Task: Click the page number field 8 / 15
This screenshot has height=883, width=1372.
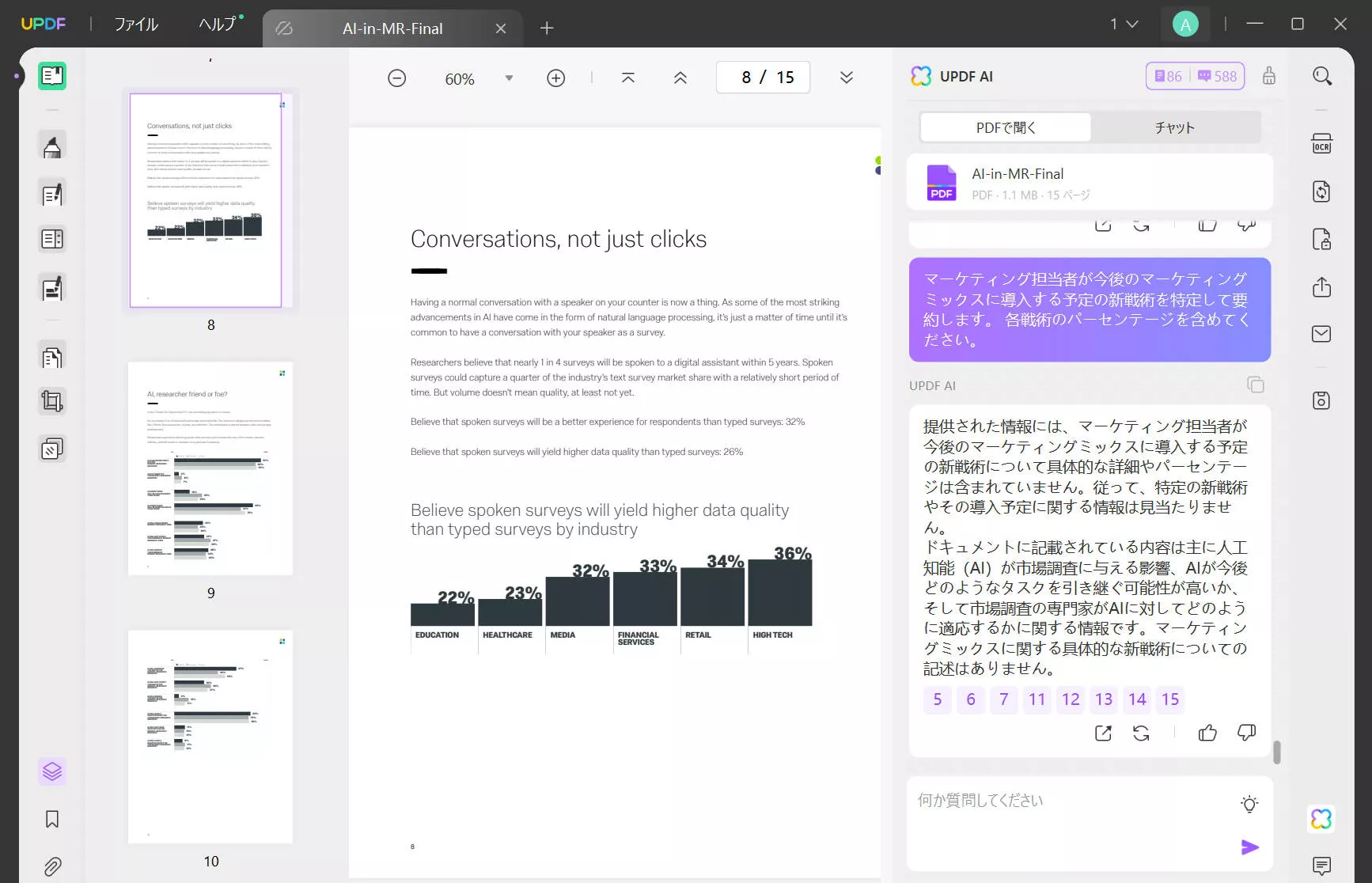Action: tap(763, 78)
